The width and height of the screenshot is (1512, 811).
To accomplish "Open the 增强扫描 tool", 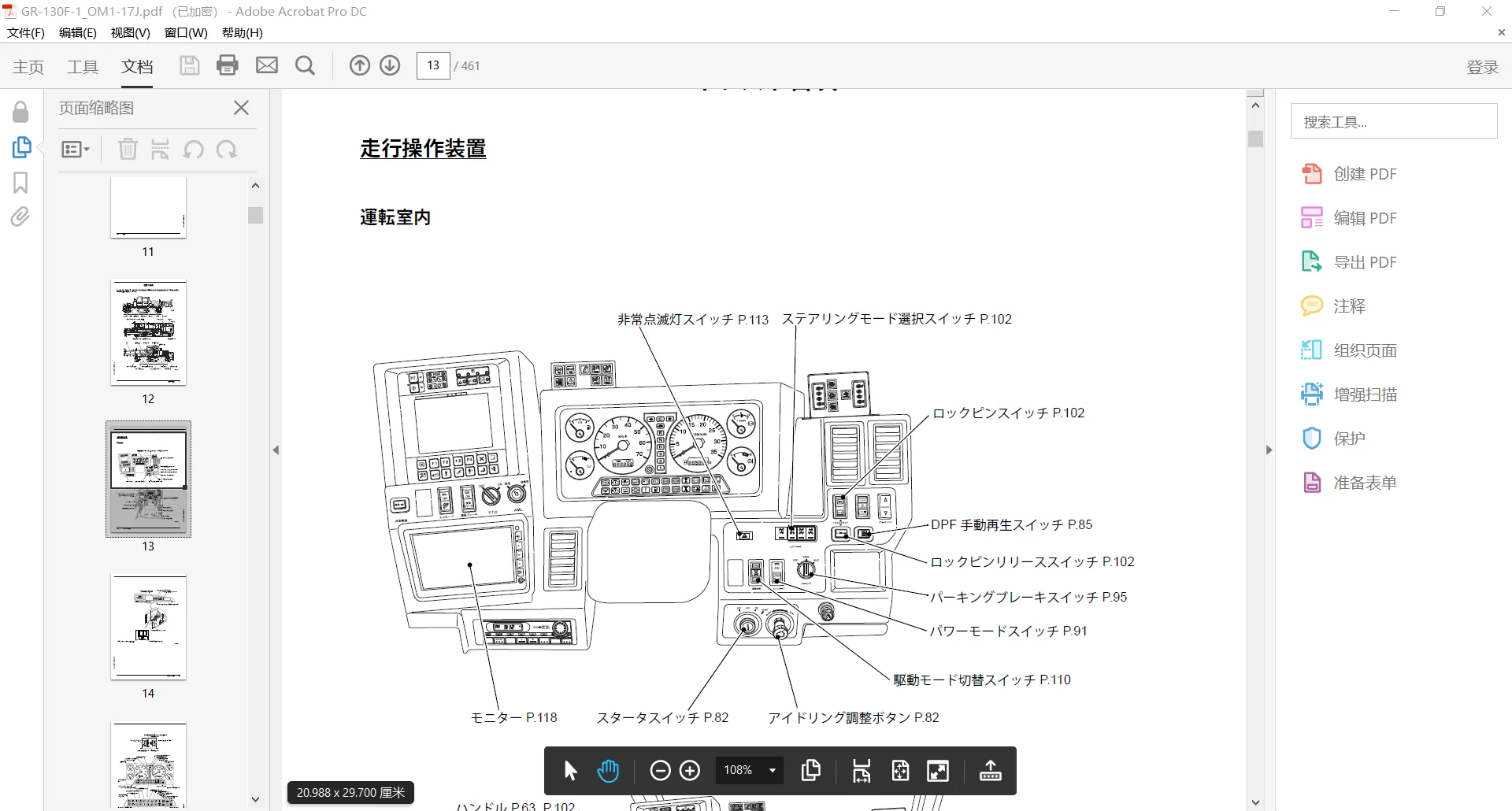I will pyautogui.click(x=1349, y=394).
